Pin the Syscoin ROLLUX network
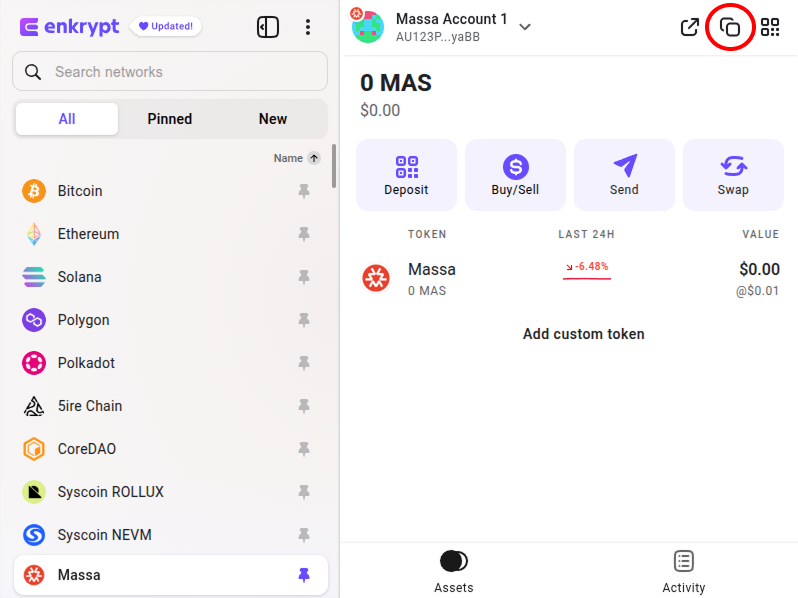The height and width of the screenshot is (598, 798). (x=304, y=492)
